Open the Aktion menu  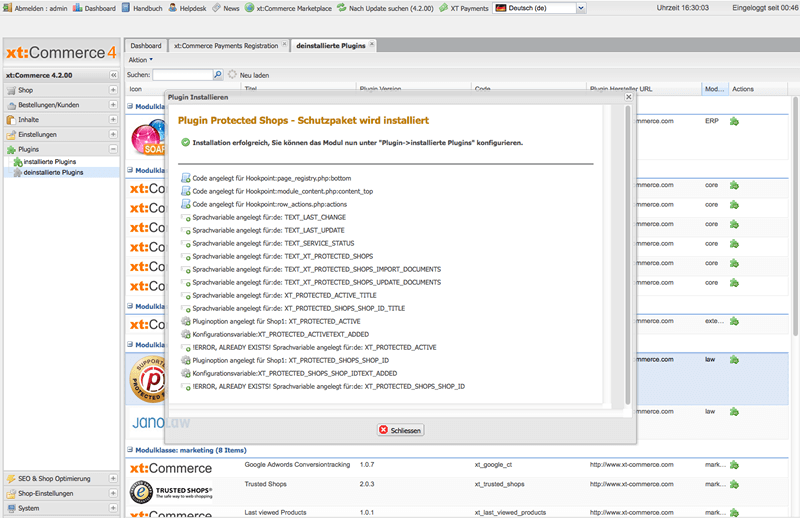click(x=140, y=60)
